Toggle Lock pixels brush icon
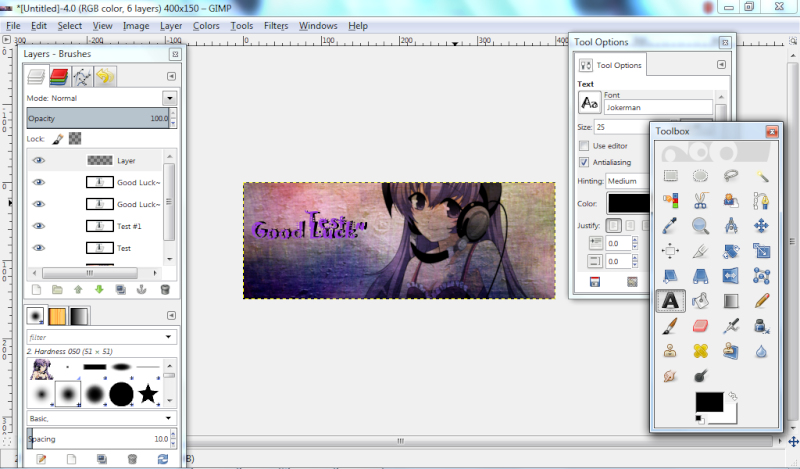The height and width of the screenshot is (469, 800). [x=58, y=138]
